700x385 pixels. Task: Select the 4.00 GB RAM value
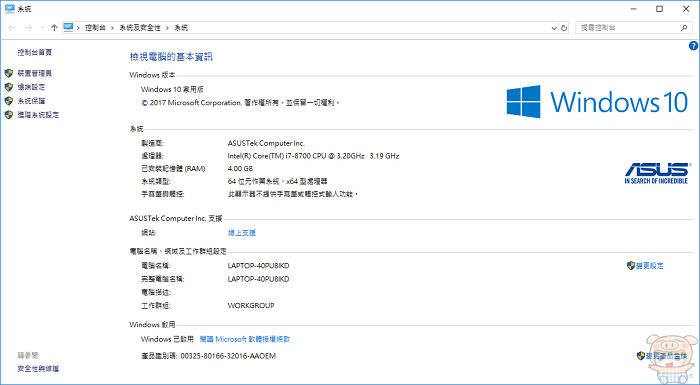240,168
